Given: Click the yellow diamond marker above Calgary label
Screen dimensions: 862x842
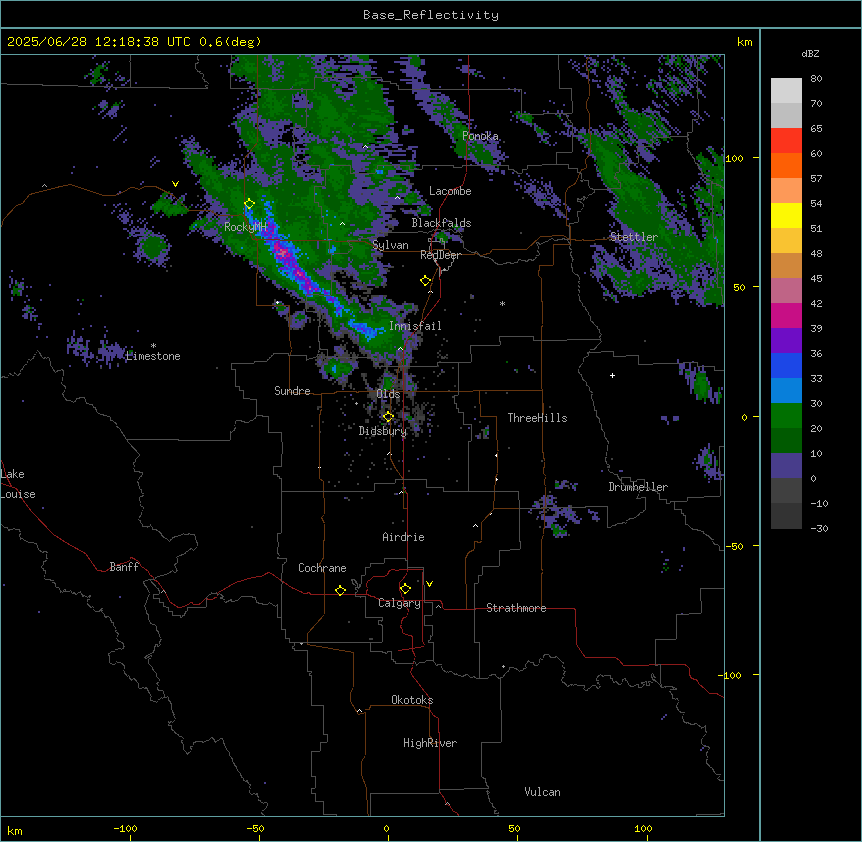Looking at the screenshot, I should (x=405, y=589).
